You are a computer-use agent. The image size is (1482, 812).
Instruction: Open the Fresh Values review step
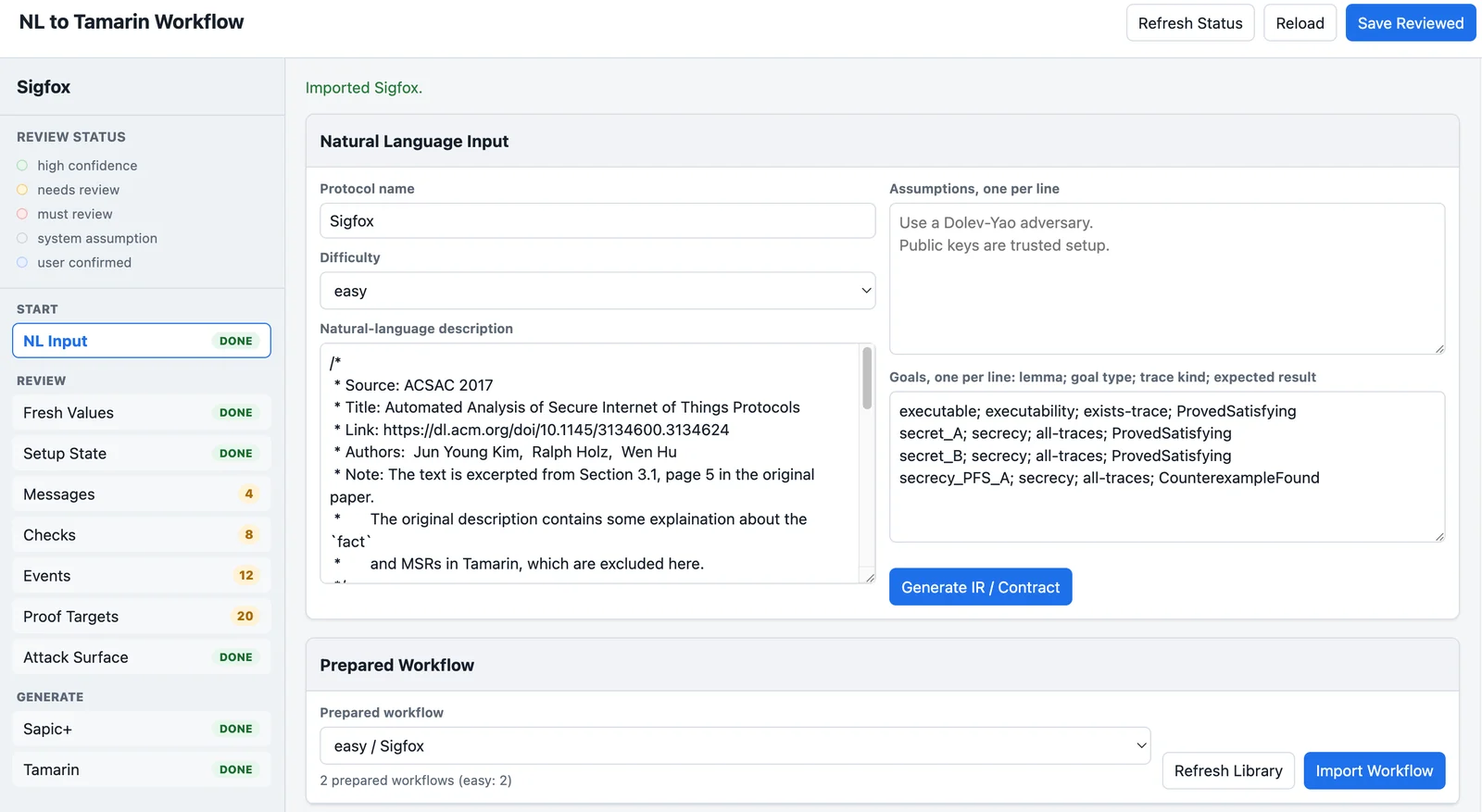(x=142, y=413)
